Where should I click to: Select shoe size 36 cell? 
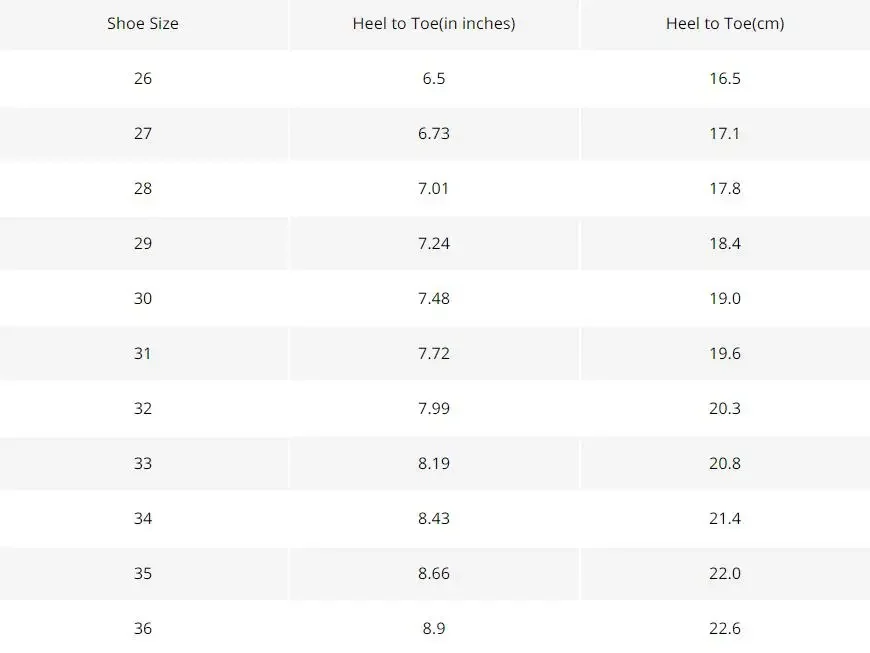pyautogui.click(x=143, y=629)
